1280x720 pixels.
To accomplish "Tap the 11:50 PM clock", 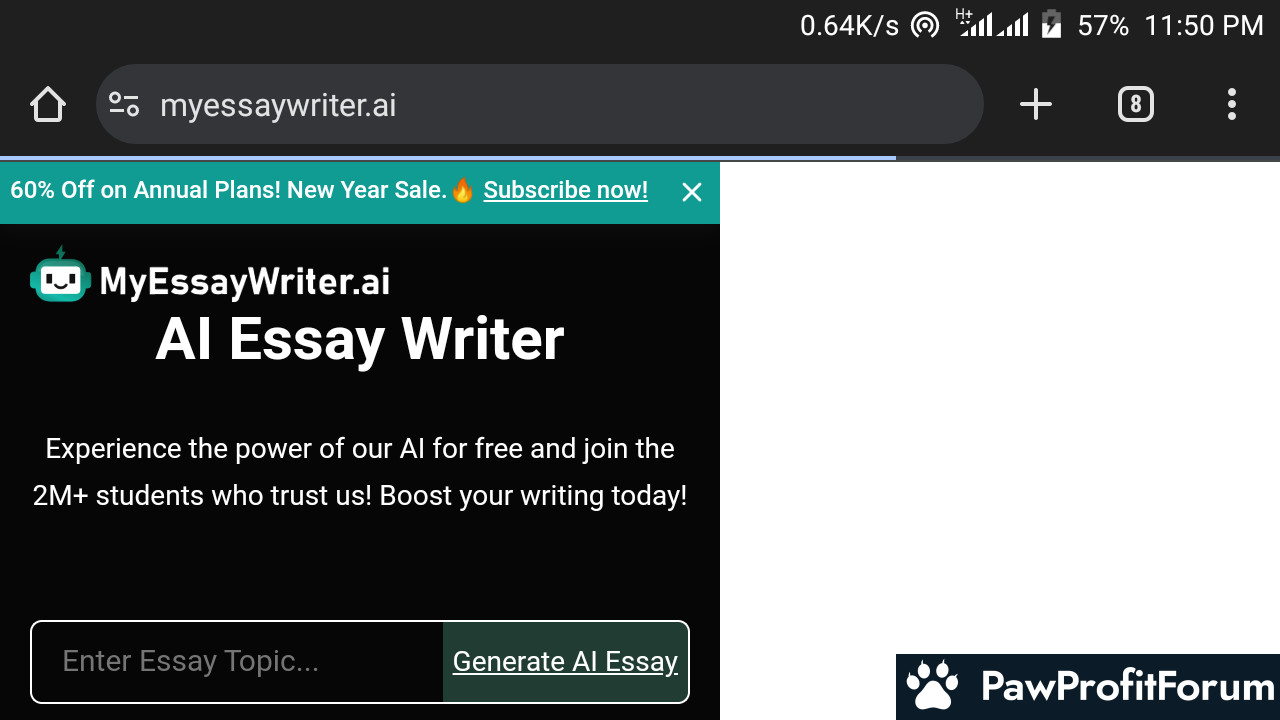I will [x=1204, y=26].
